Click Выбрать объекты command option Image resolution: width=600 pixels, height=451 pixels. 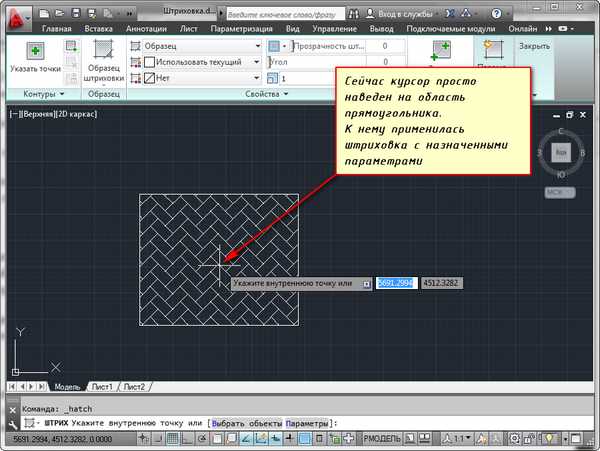pyautogui.click(x=246, y=423)
